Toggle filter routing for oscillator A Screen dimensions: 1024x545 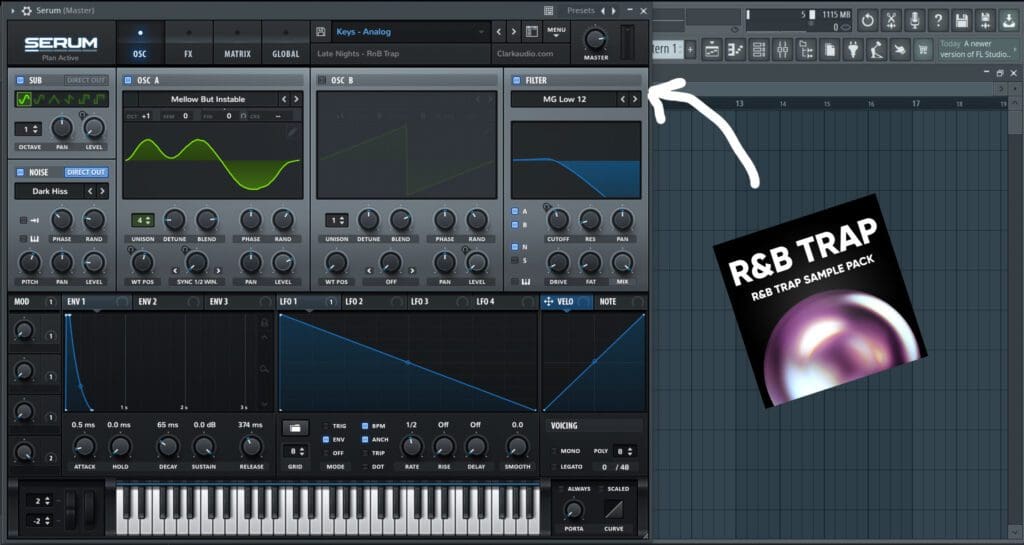515,211
